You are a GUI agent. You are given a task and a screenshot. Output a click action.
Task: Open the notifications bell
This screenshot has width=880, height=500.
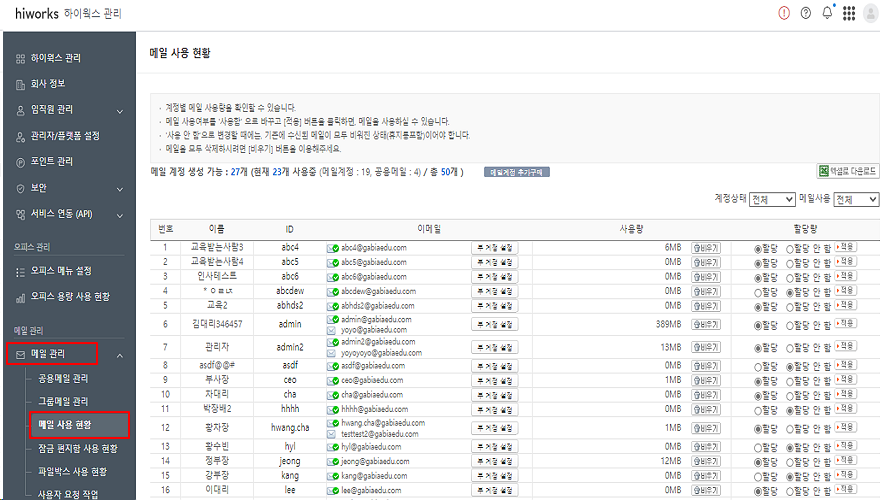click(826, 13)
